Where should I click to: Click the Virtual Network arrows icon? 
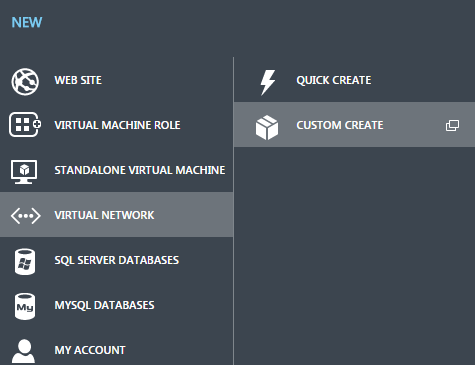25,215
